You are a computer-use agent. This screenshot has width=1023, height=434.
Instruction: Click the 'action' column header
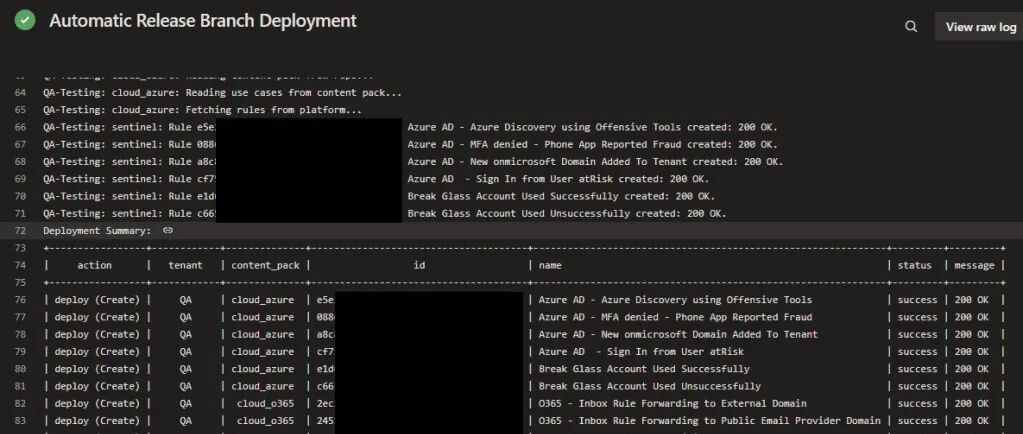(x=95, y=265)
